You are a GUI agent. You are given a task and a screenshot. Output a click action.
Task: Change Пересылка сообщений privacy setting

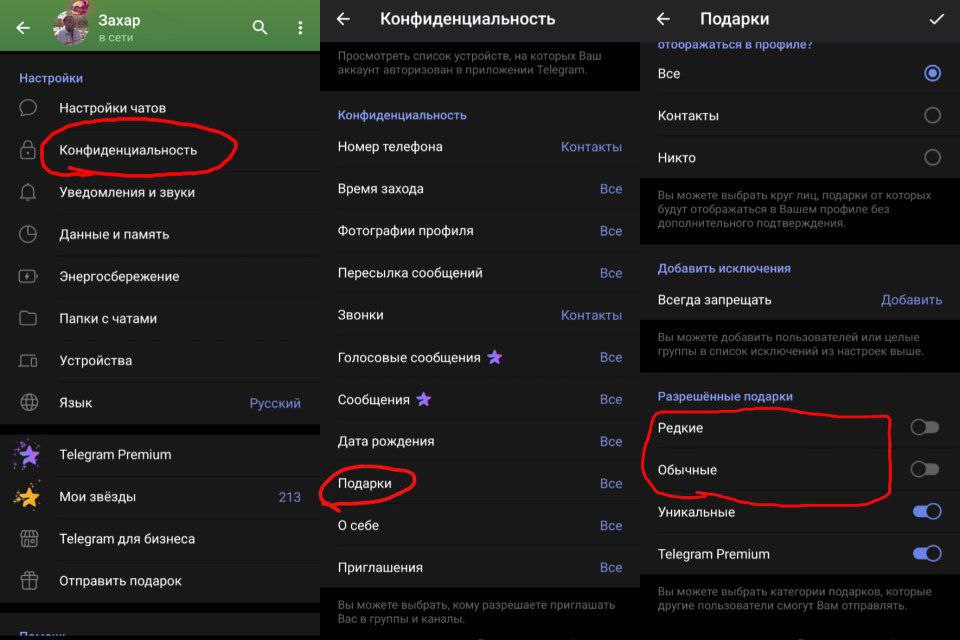(x=480, y=273)
